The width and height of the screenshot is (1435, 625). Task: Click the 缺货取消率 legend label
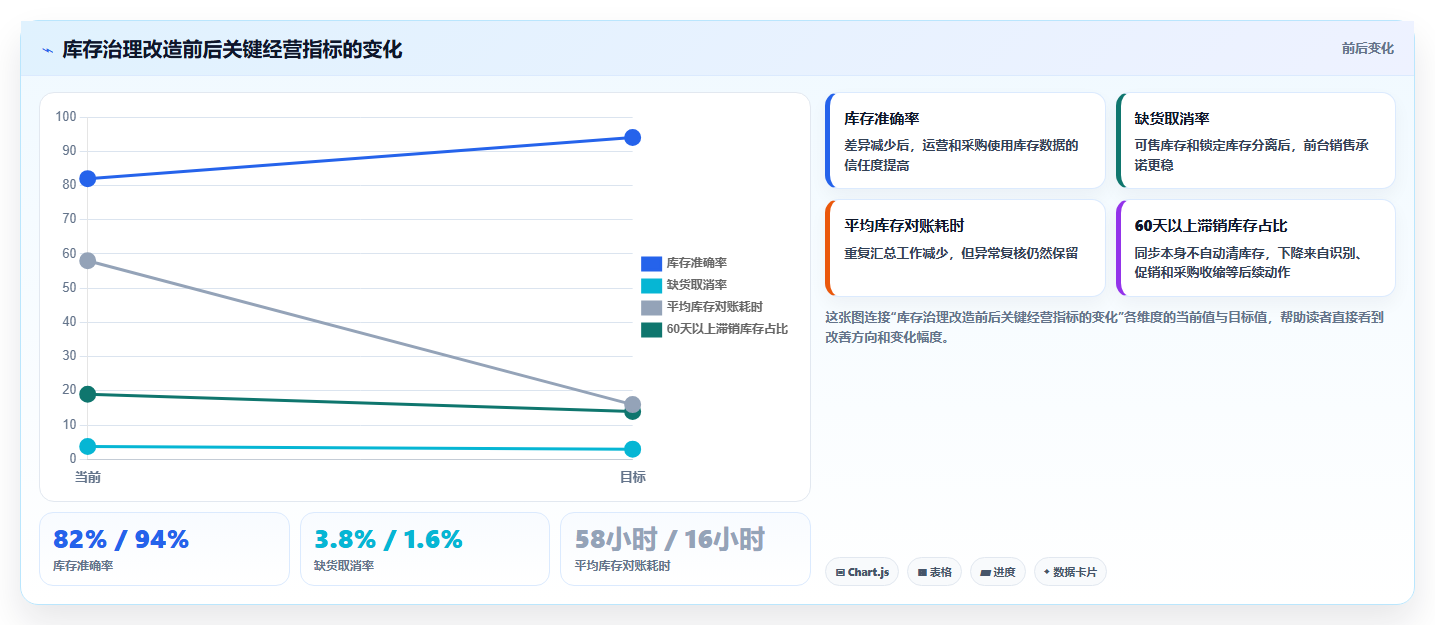(696, 285)
